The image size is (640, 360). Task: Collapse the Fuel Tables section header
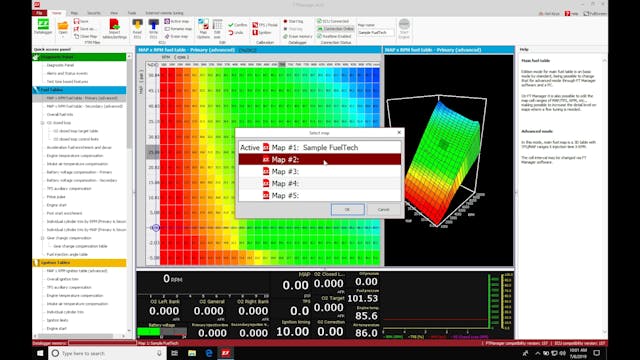79,90
